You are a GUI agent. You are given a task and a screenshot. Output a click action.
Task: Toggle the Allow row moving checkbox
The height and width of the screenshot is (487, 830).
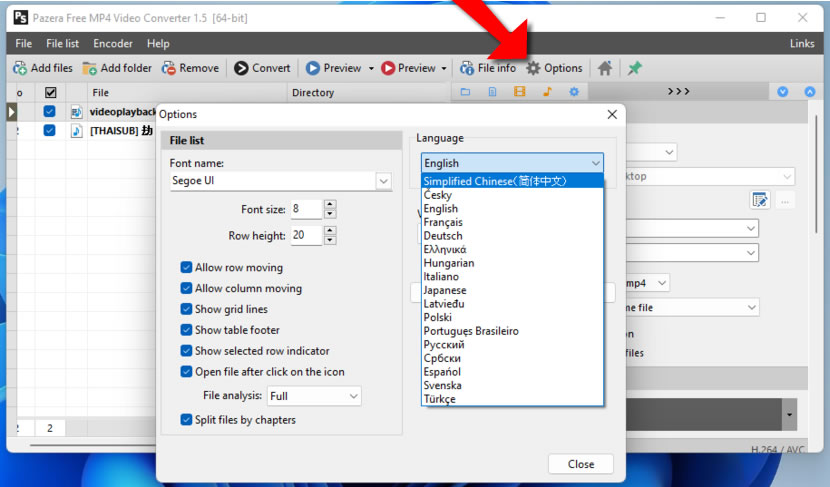pos(186,267)
